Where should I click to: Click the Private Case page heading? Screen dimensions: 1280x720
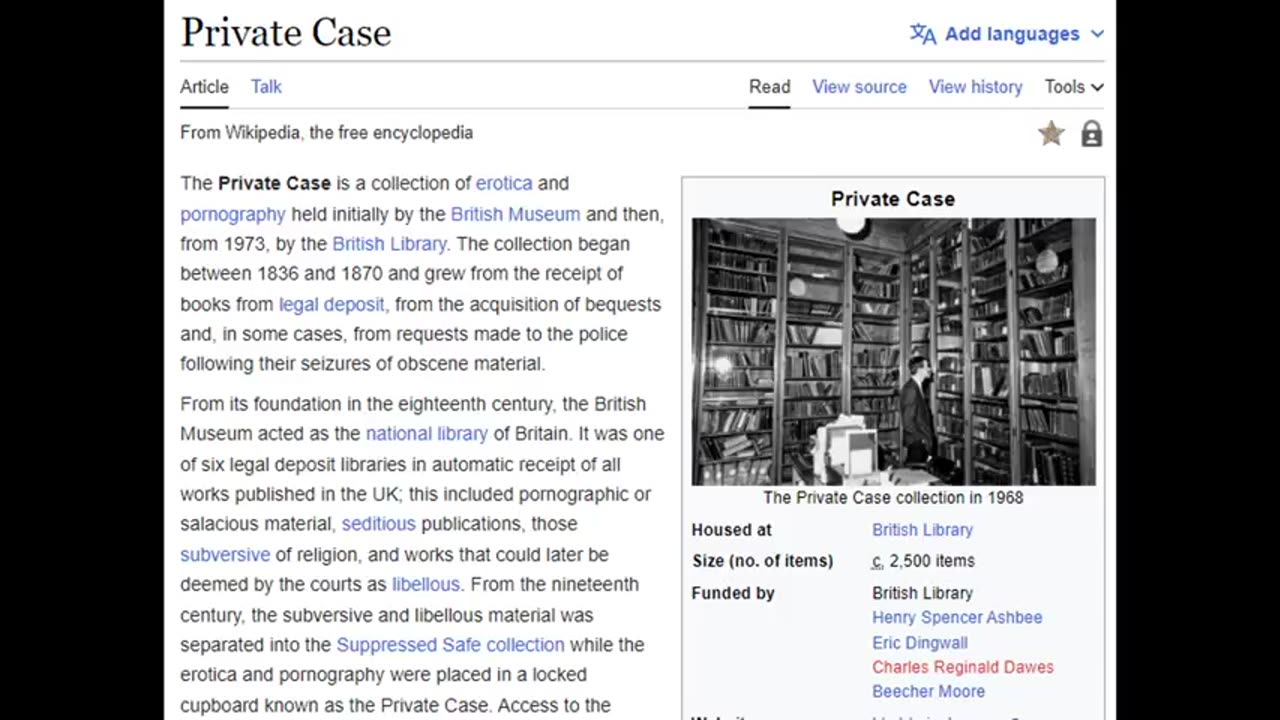coord(286,33)
